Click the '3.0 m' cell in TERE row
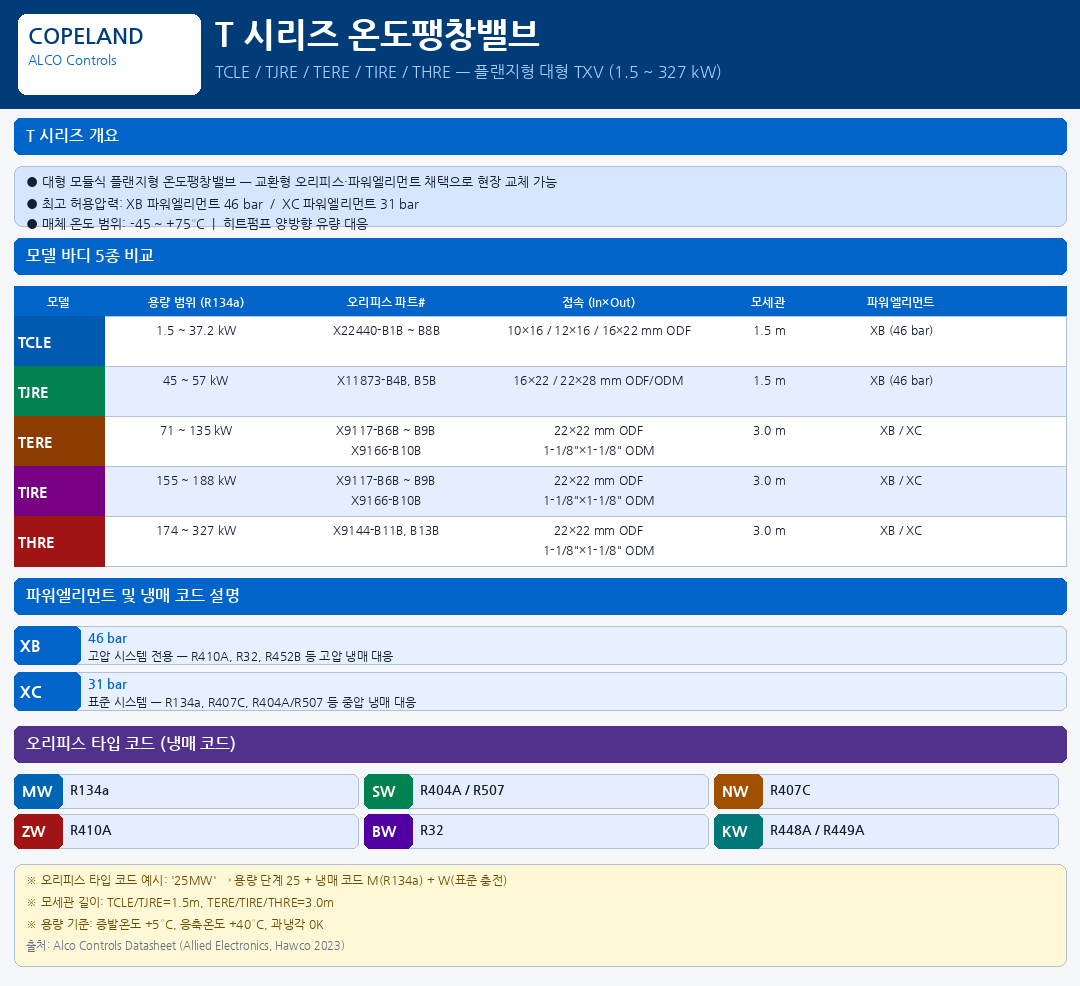Image resolution: width=1080 pixels, height=986 pixels. [769, 431]
